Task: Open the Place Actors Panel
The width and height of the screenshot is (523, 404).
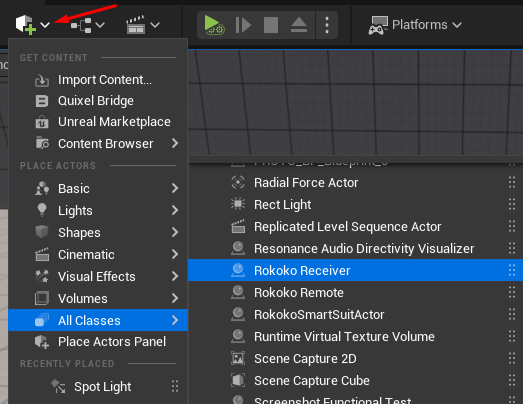Action: pos(98,342)
